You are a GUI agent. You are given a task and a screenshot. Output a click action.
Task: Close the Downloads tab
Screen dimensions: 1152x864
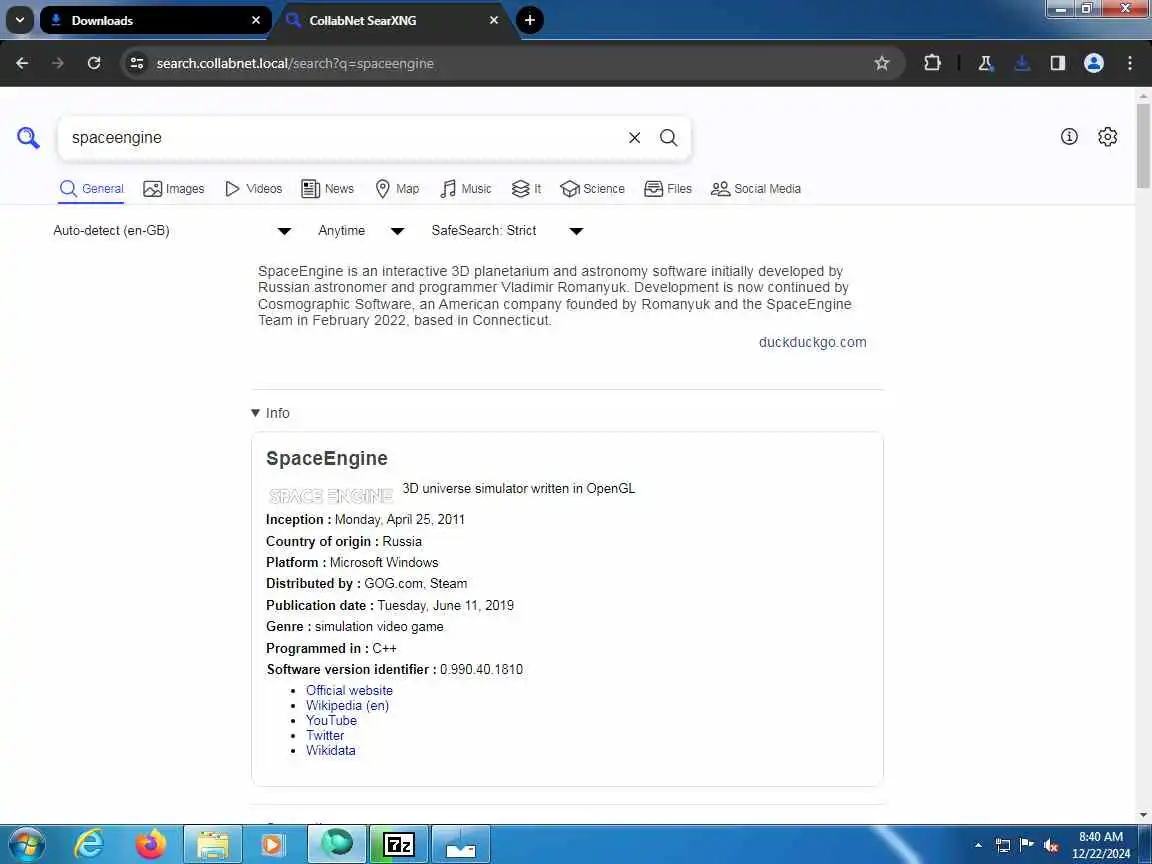pyautogui.click(x=256, y=20)
